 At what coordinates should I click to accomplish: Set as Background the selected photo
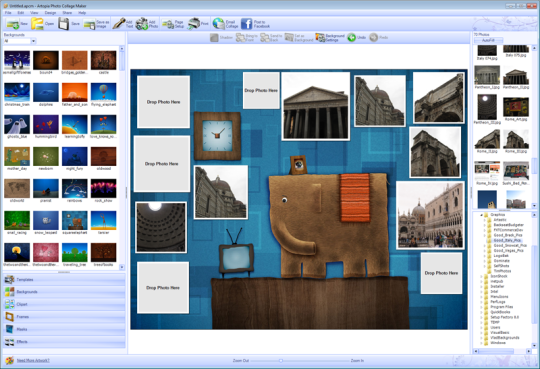click(299, 38)
